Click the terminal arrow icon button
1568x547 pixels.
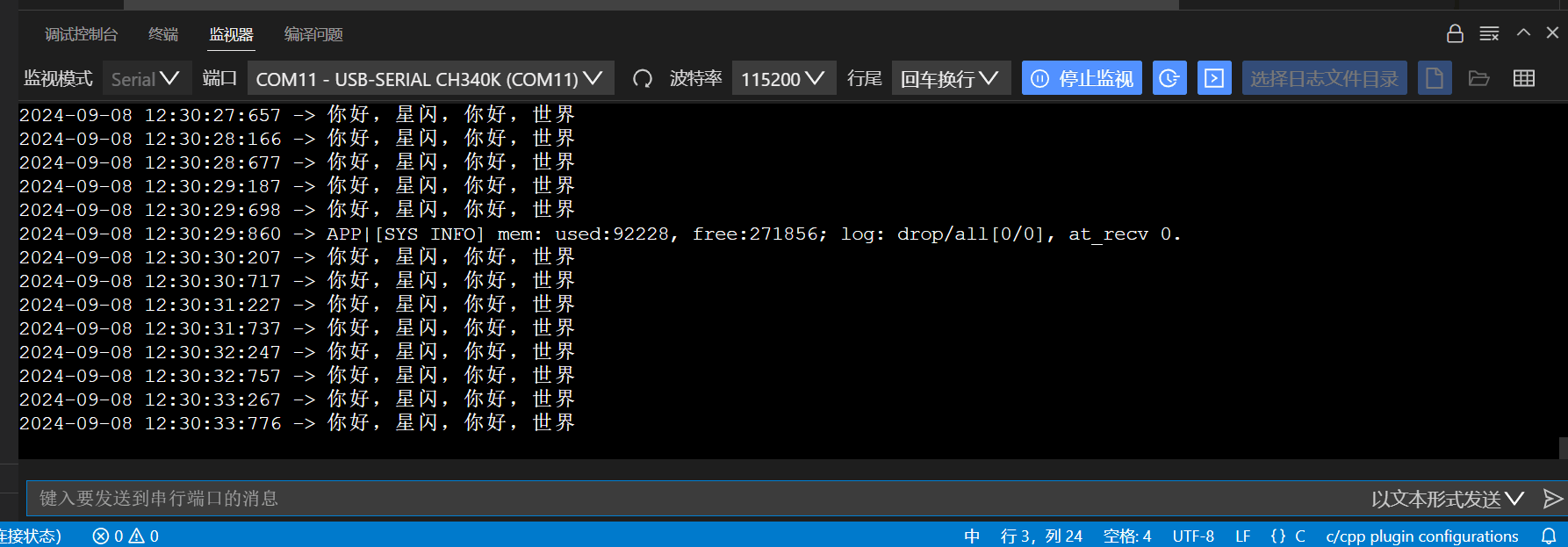pos(1213,78)
